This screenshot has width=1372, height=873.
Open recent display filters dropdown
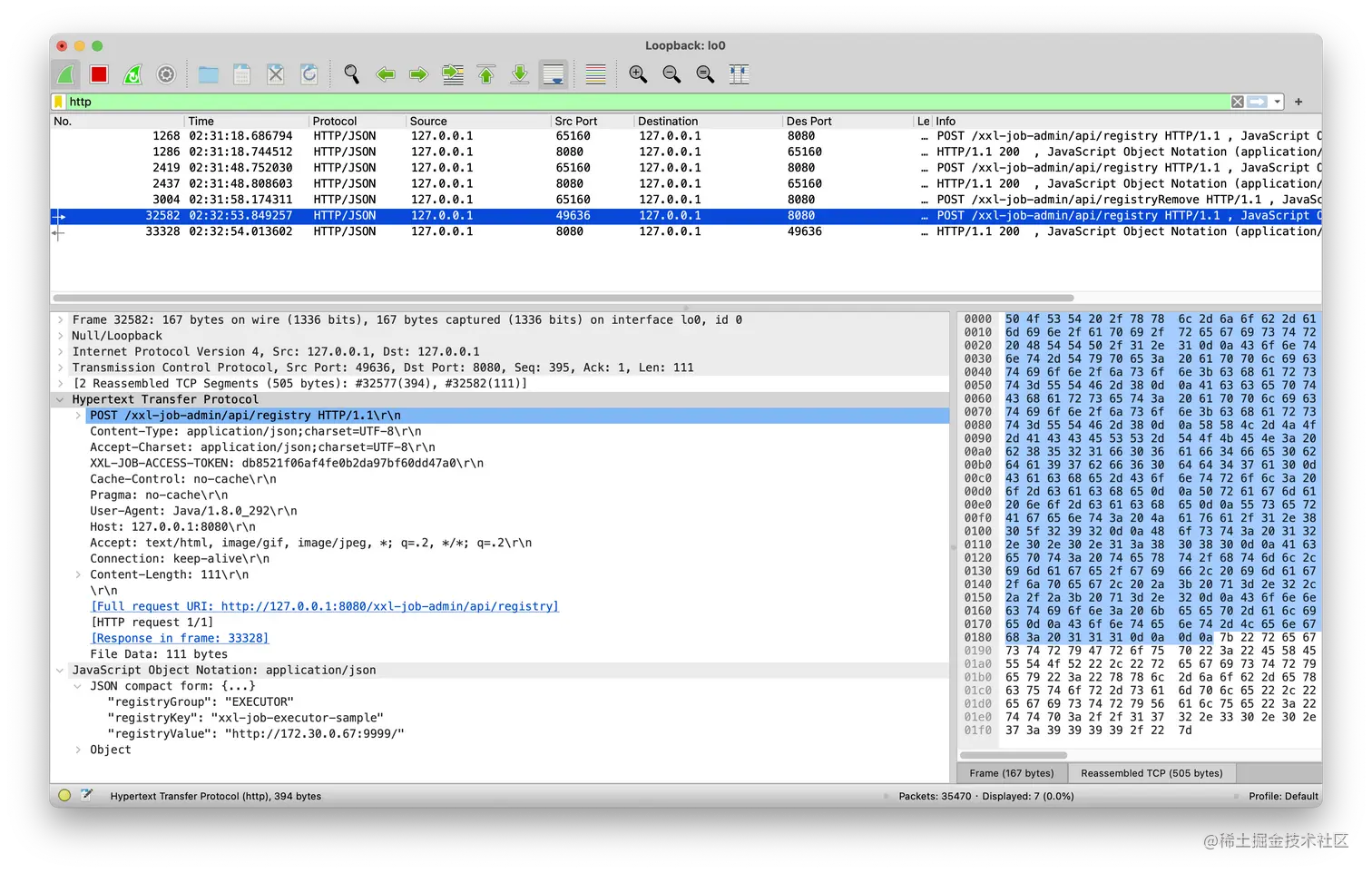[1277, 102]
